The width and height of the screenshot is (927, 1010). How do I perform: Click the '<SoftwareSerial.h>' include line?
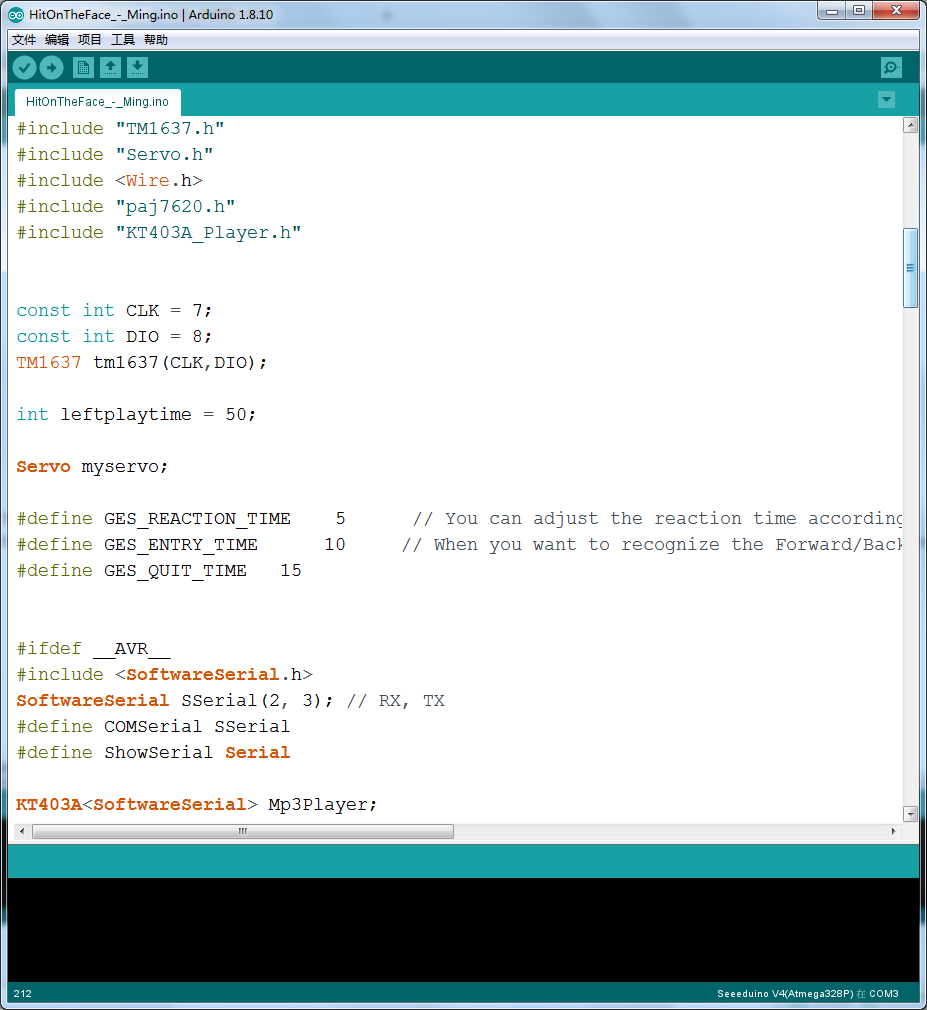coord(164,674)
